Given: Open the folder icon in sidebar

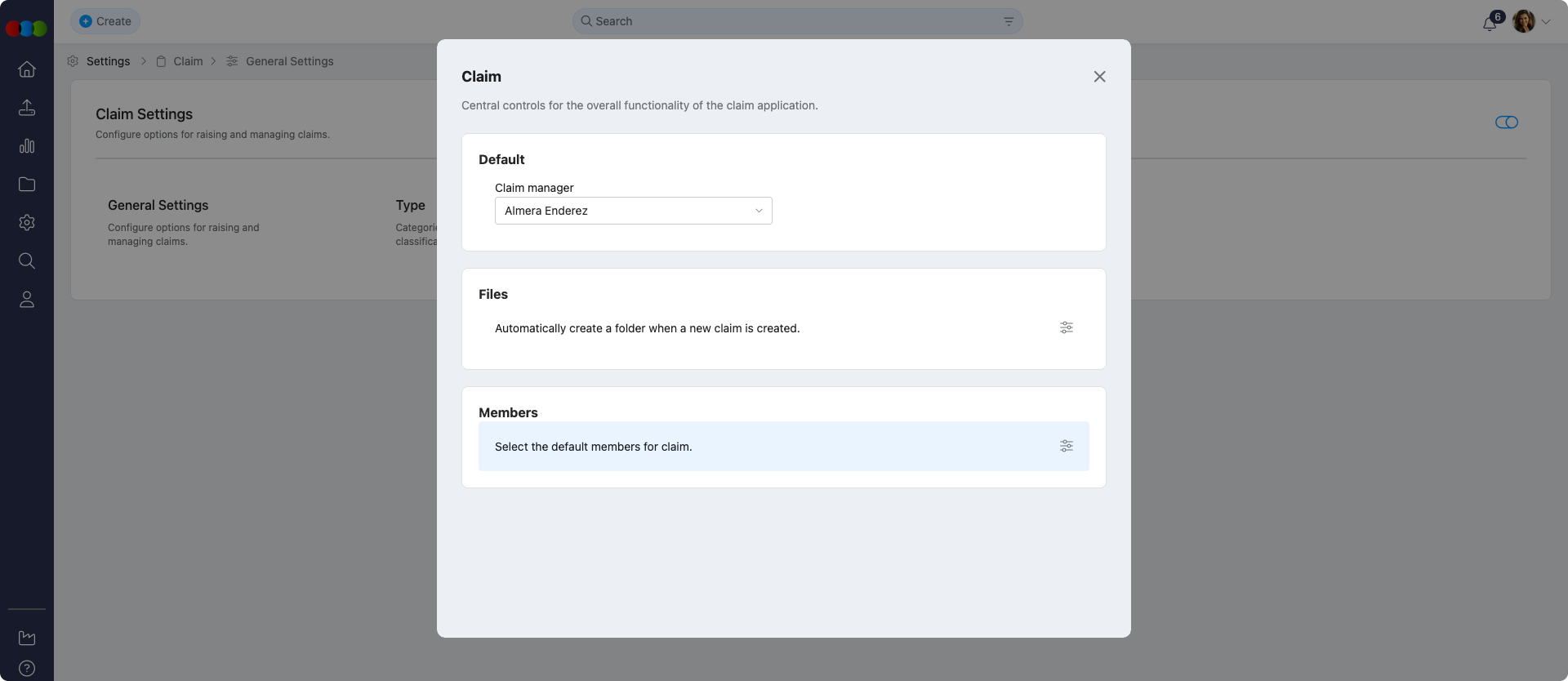Looking at the screenshot, I should tap(27, 185).
